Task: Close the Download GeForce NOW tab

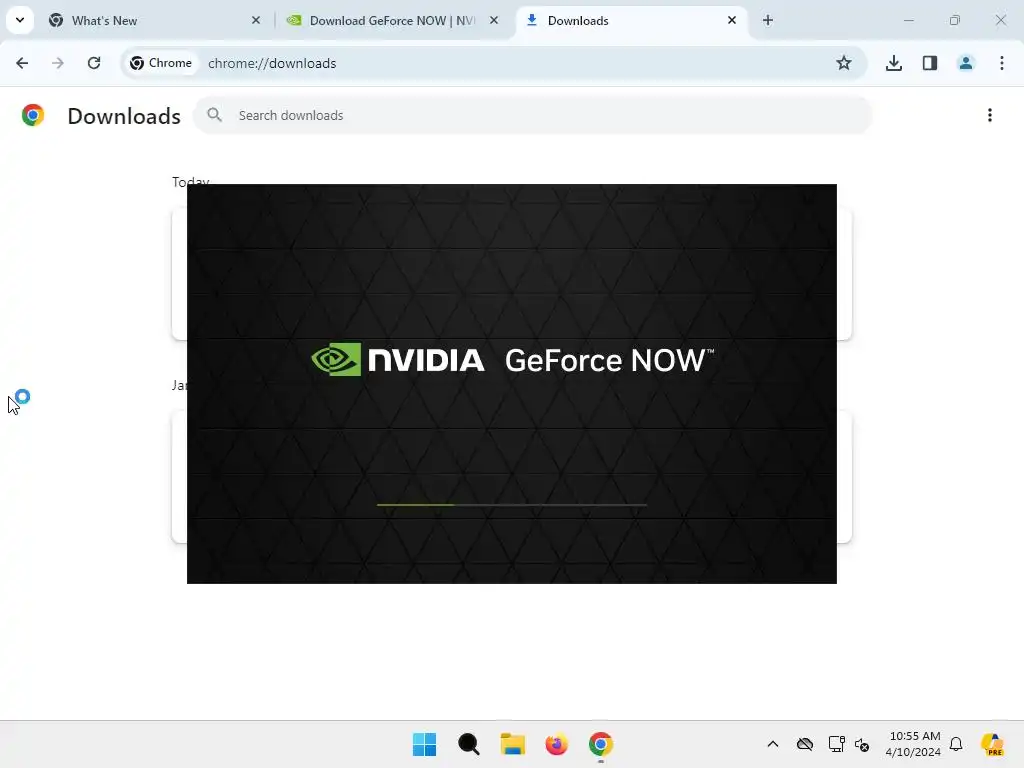Action: pos(494,21)
